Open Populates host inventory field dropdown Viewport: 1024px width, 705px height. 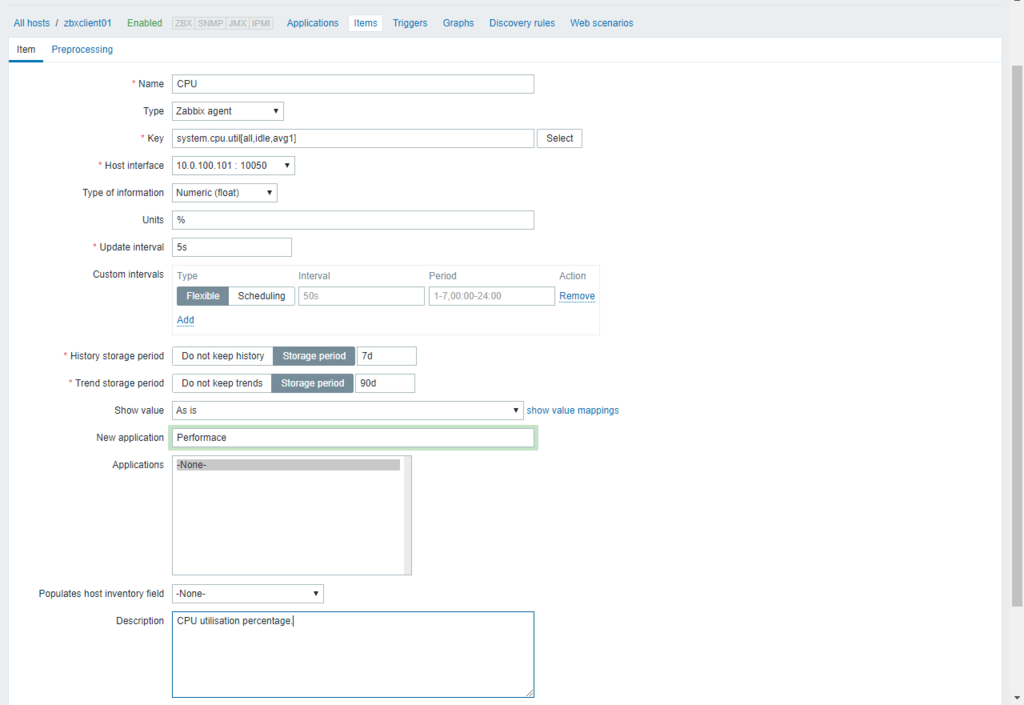tap(248, 593)
